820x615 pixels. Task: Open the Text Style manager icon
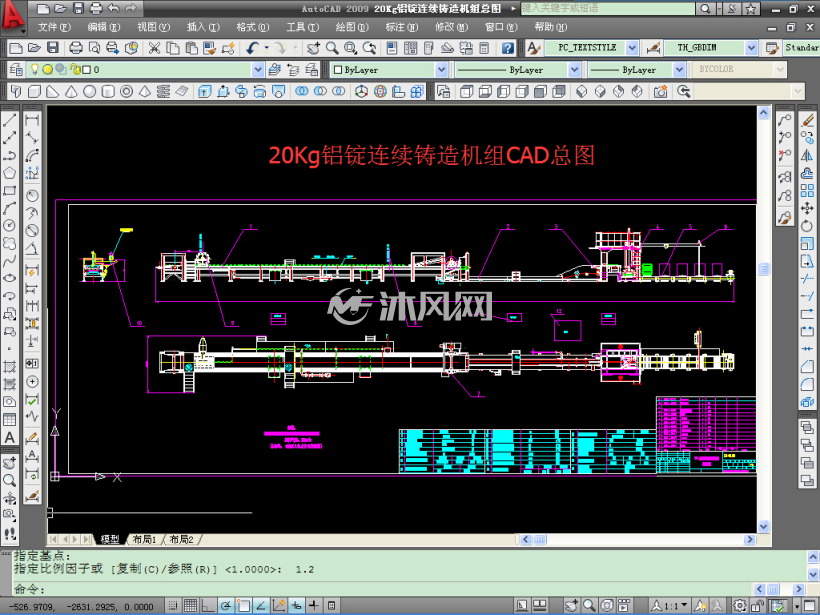[x=533, y=48]
